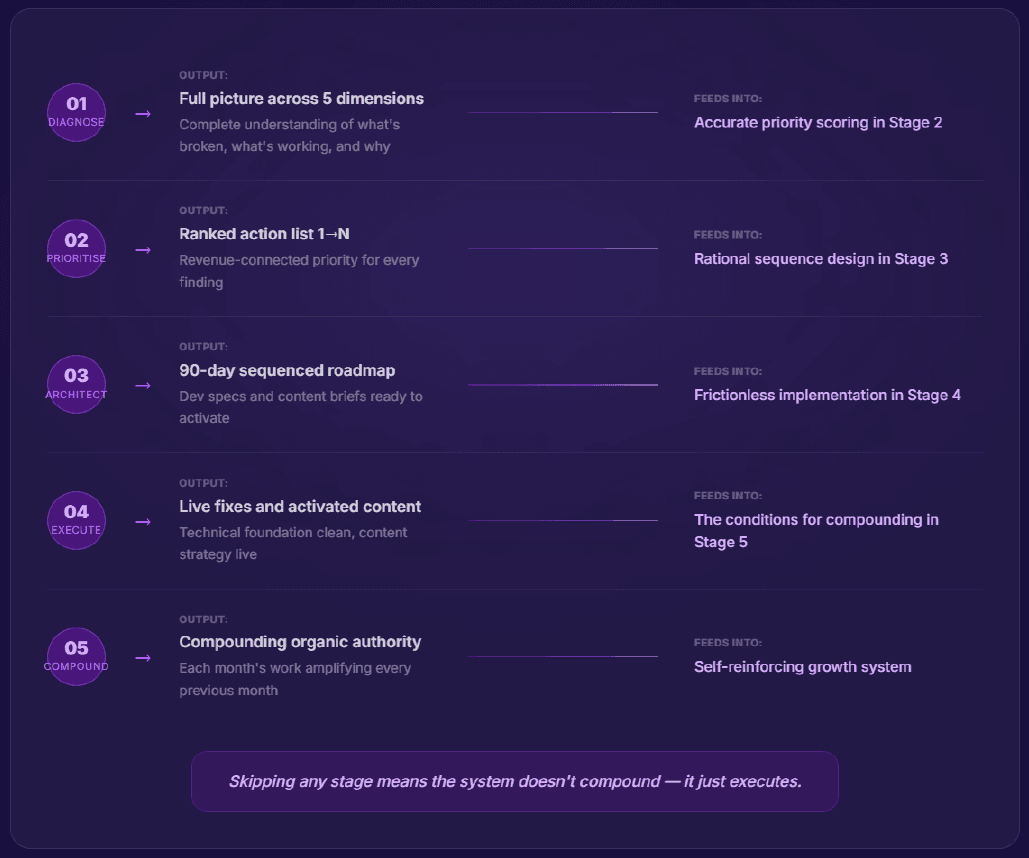Click the arrow next to Architect
Image resolution: width=1029 pixels, height=858 pixels.
143,385
